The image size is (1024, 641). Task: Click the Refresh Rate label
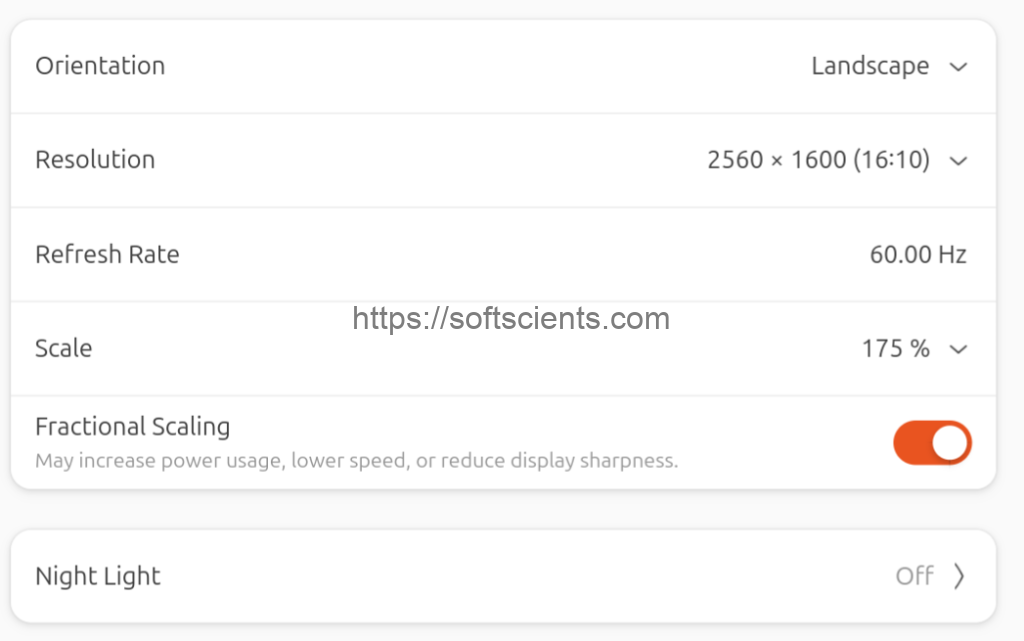point(107,255)
